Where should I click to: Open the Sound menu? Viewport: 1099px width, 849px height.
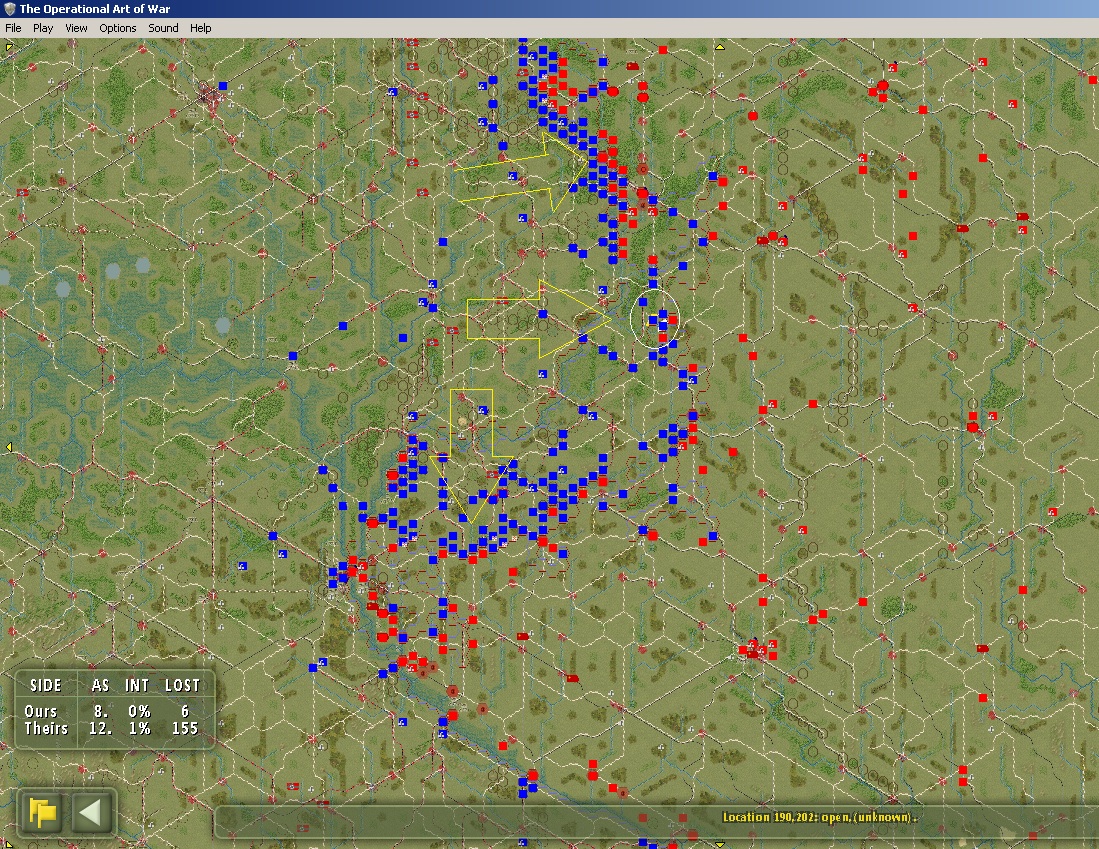pos(163,28)
